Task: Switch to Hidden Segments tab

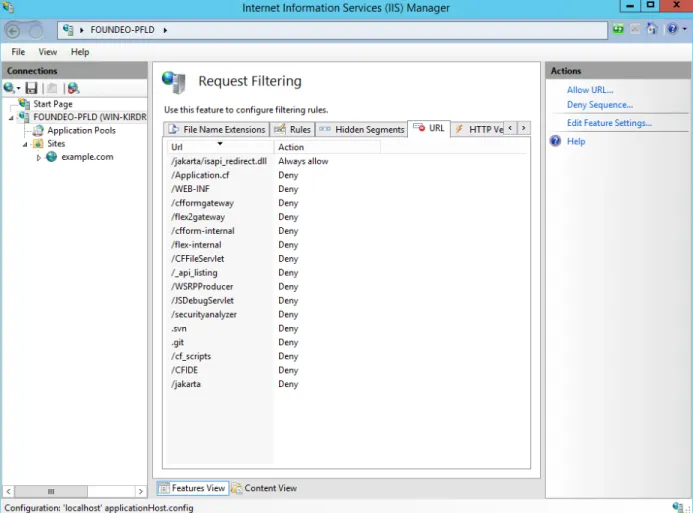Action: [x=361, y=129]
